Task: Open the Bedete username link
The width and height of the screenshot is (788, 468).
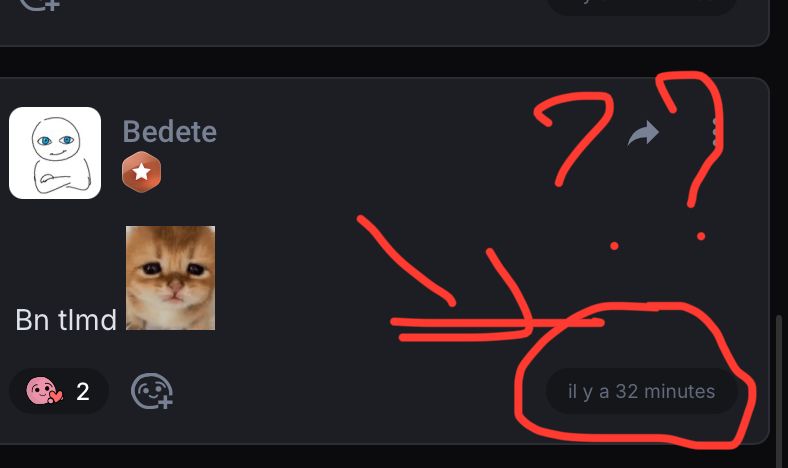Action: click(x=169, y=132)
